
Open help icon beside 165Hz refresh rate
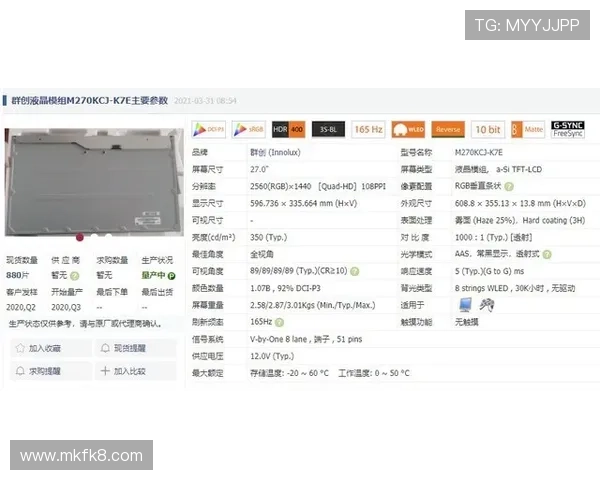(279, 322)
